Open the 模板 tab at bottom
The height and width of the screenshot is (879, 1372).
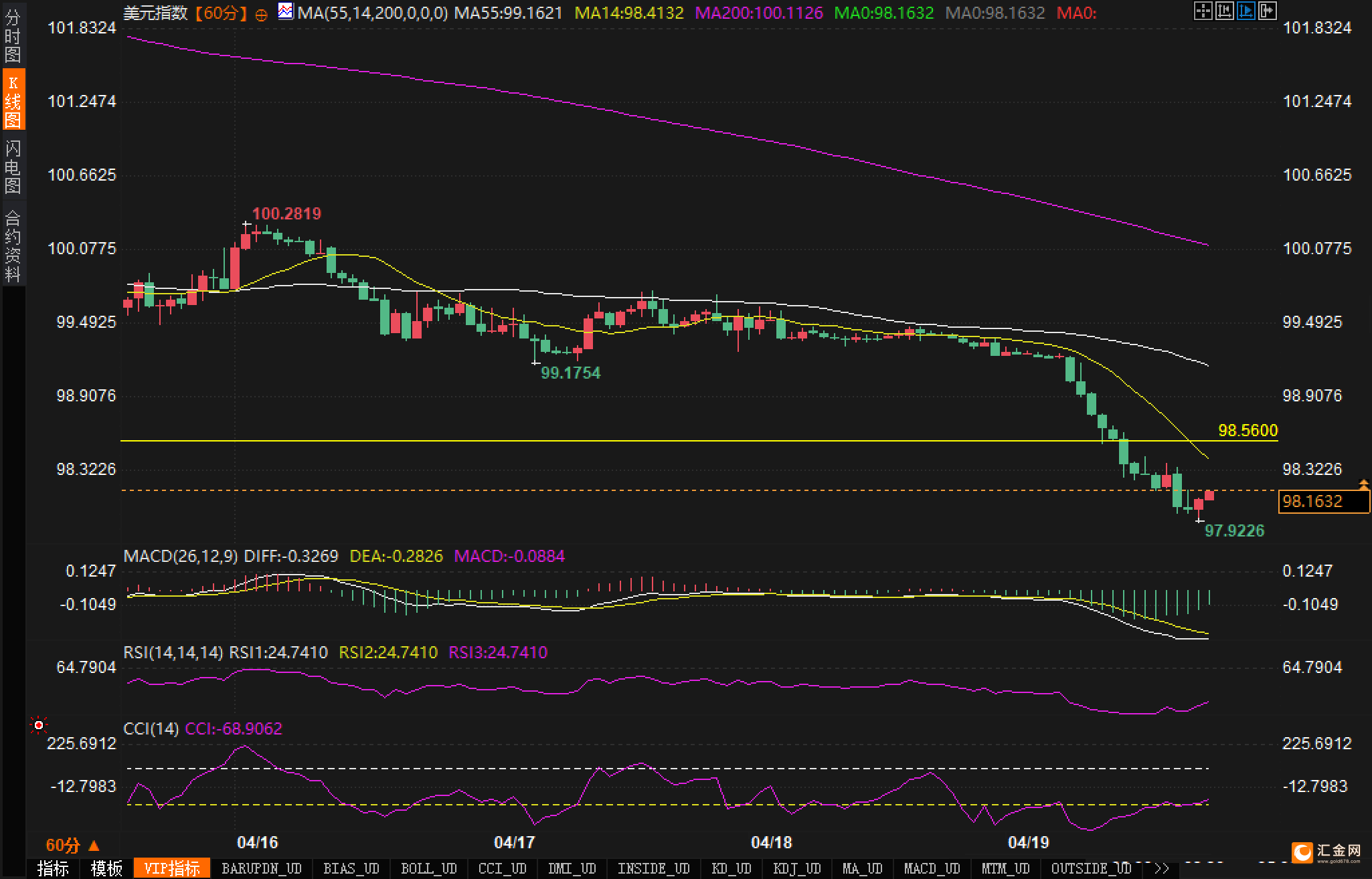point(106,868)
